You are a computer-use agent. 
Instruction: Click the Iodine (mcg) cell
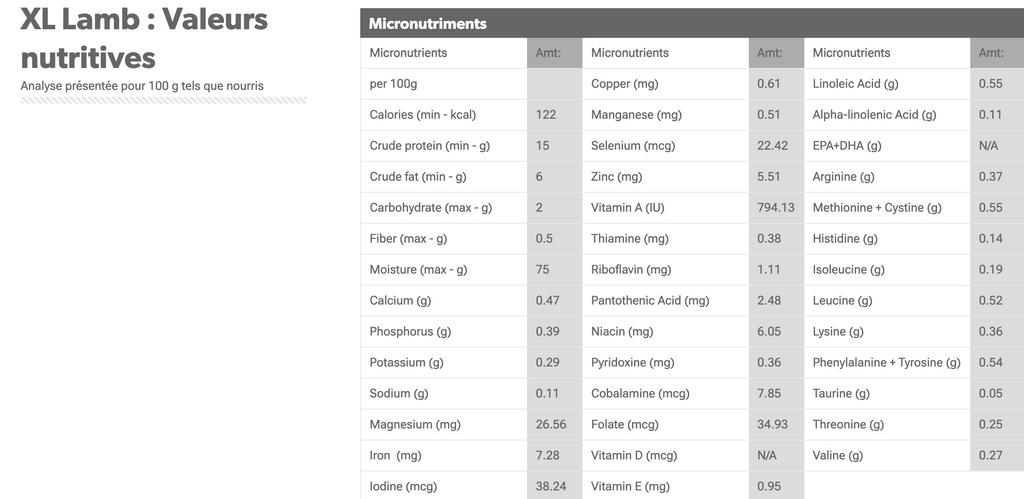pyautogui.click(x=443, y=486)
